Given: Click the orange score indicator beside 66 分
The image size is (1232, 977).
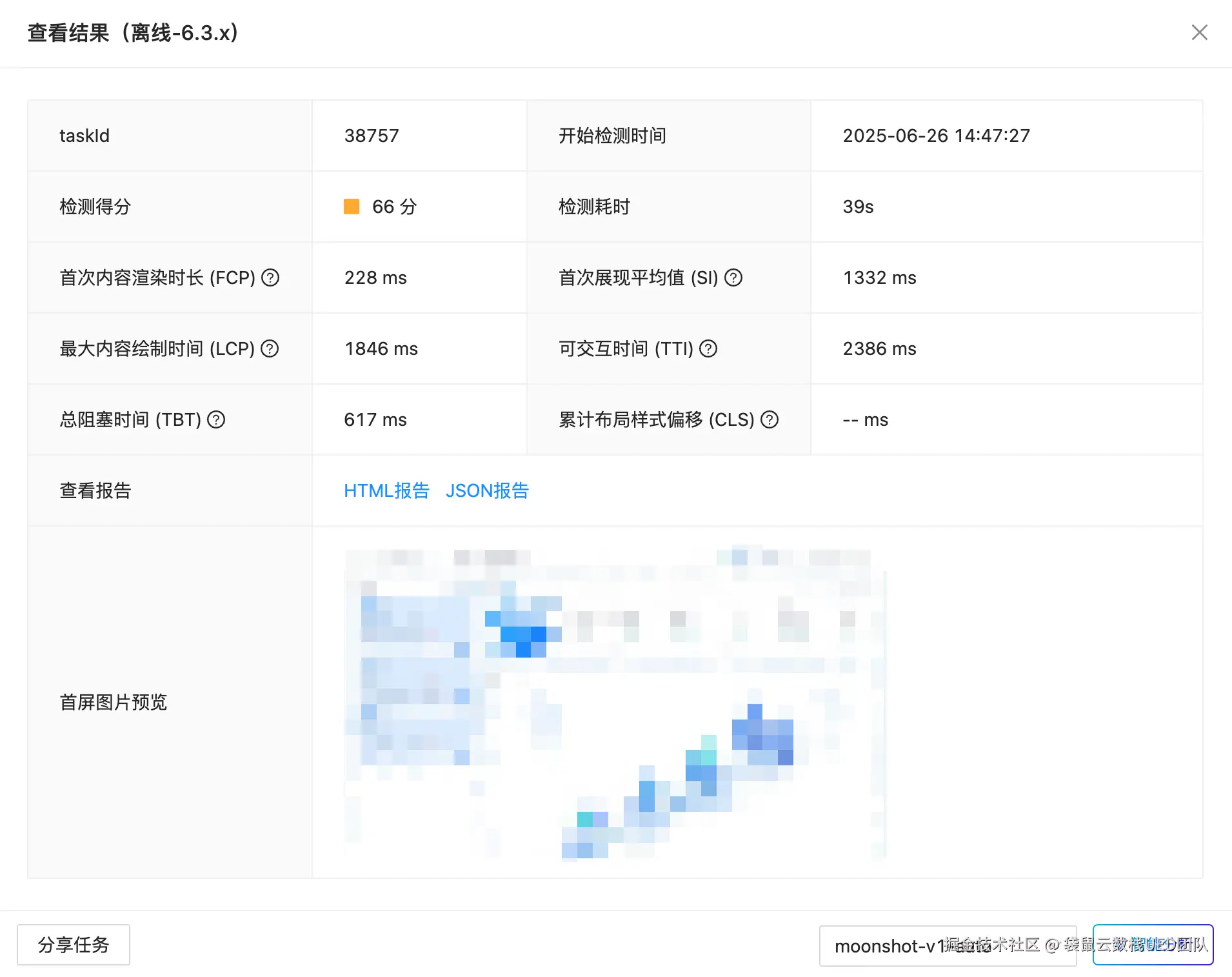Looking at the screenshot, I should coord(352,206).
